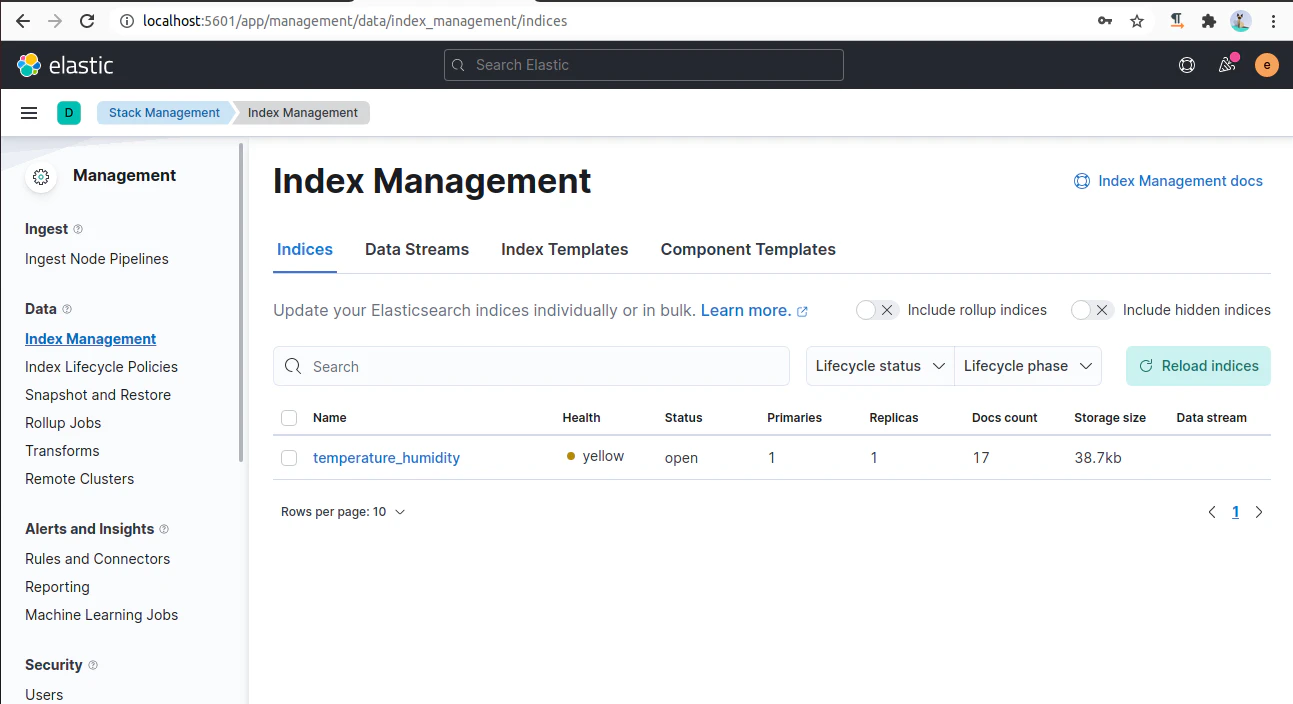Click the Stack Management breadcrumb
Screen dimensions: 1293x704
click(164, 113)
